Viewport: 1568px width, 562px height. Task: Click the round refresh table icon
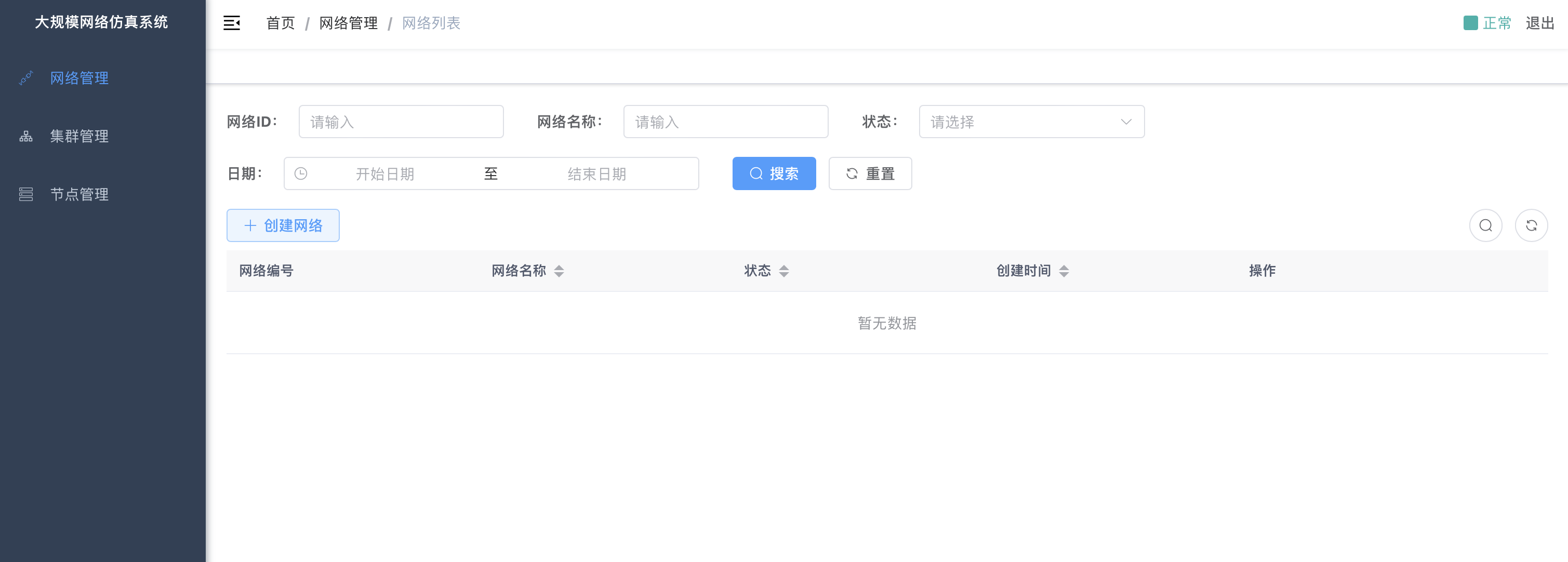[1531, 225]
